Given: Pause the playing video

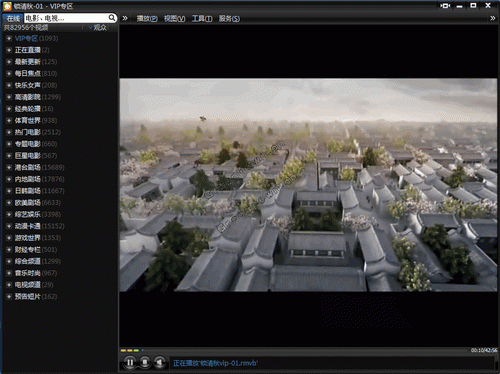Looking at the screenshot, I should click(130, 362).
